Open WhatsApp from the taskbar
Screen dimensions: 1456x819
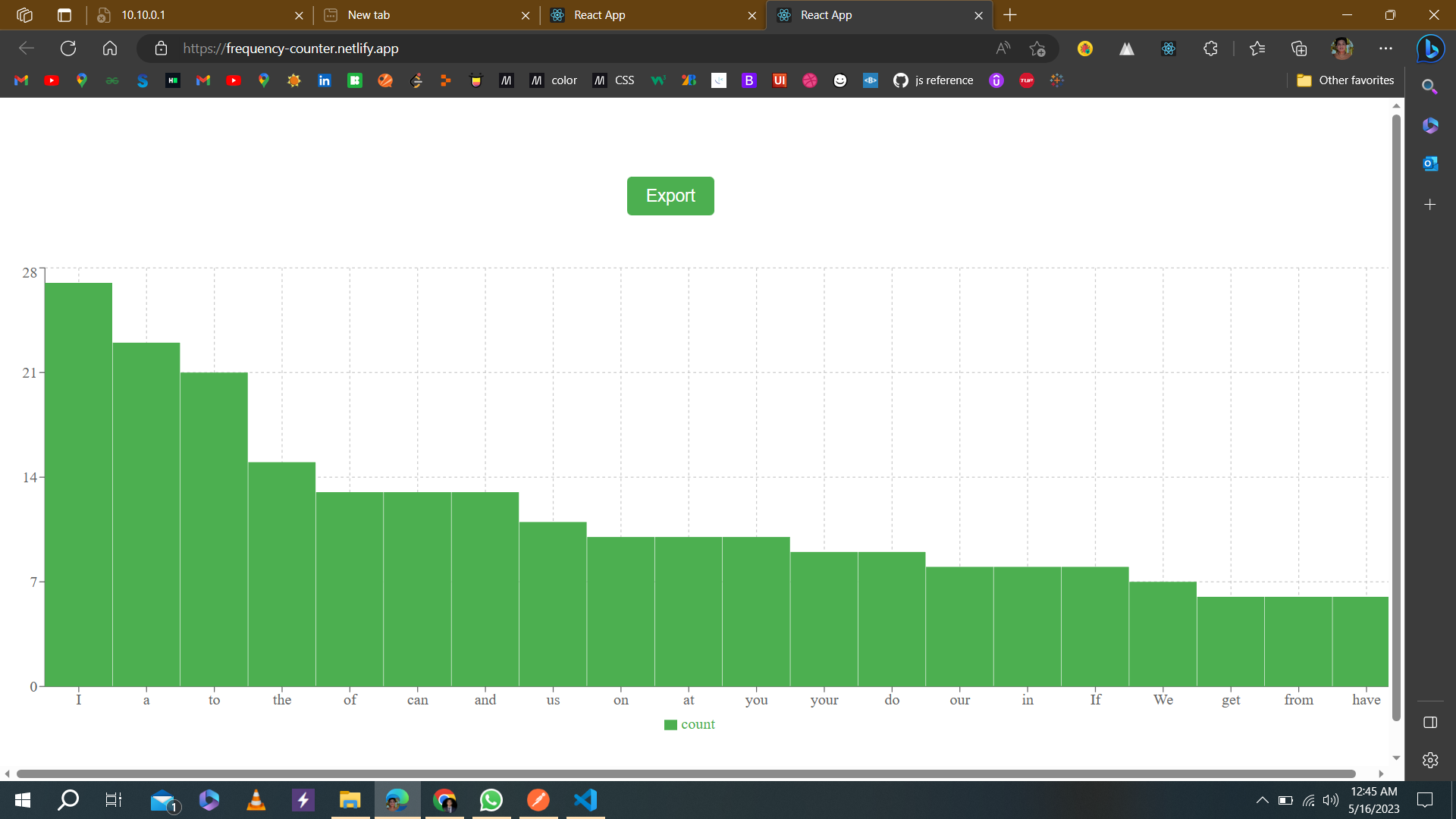tap(491, 800)
